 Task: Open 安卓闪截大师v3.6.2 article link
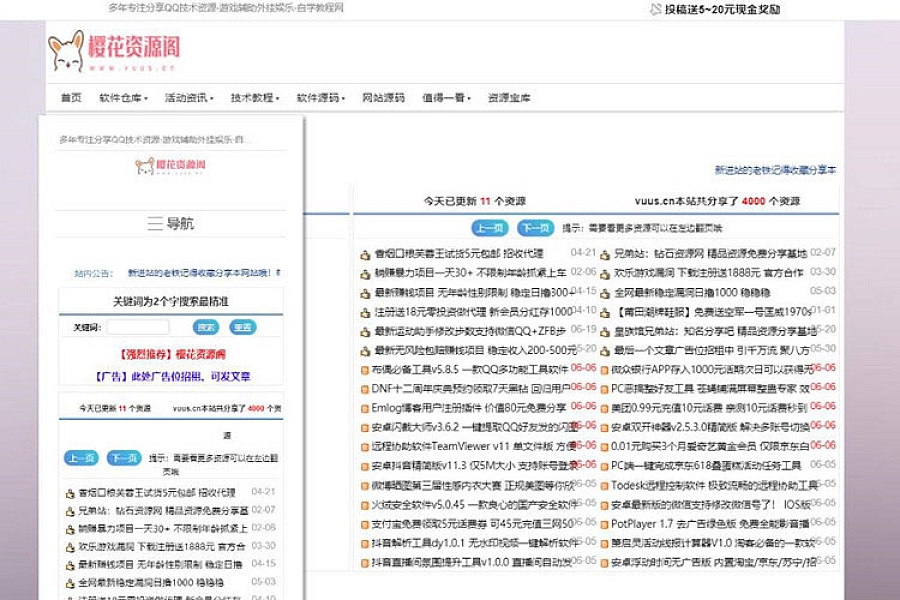[x=475, y=427]
